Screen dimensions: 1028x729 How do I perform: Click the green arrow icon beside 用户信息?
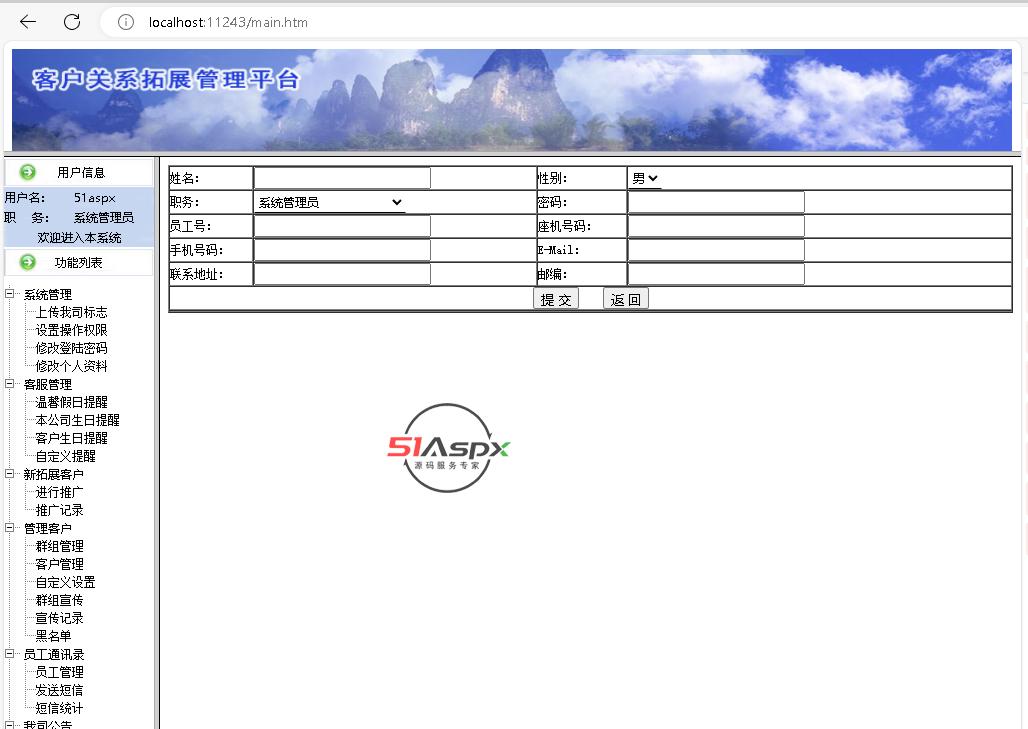pyautogui.click(x=28, y=172)
